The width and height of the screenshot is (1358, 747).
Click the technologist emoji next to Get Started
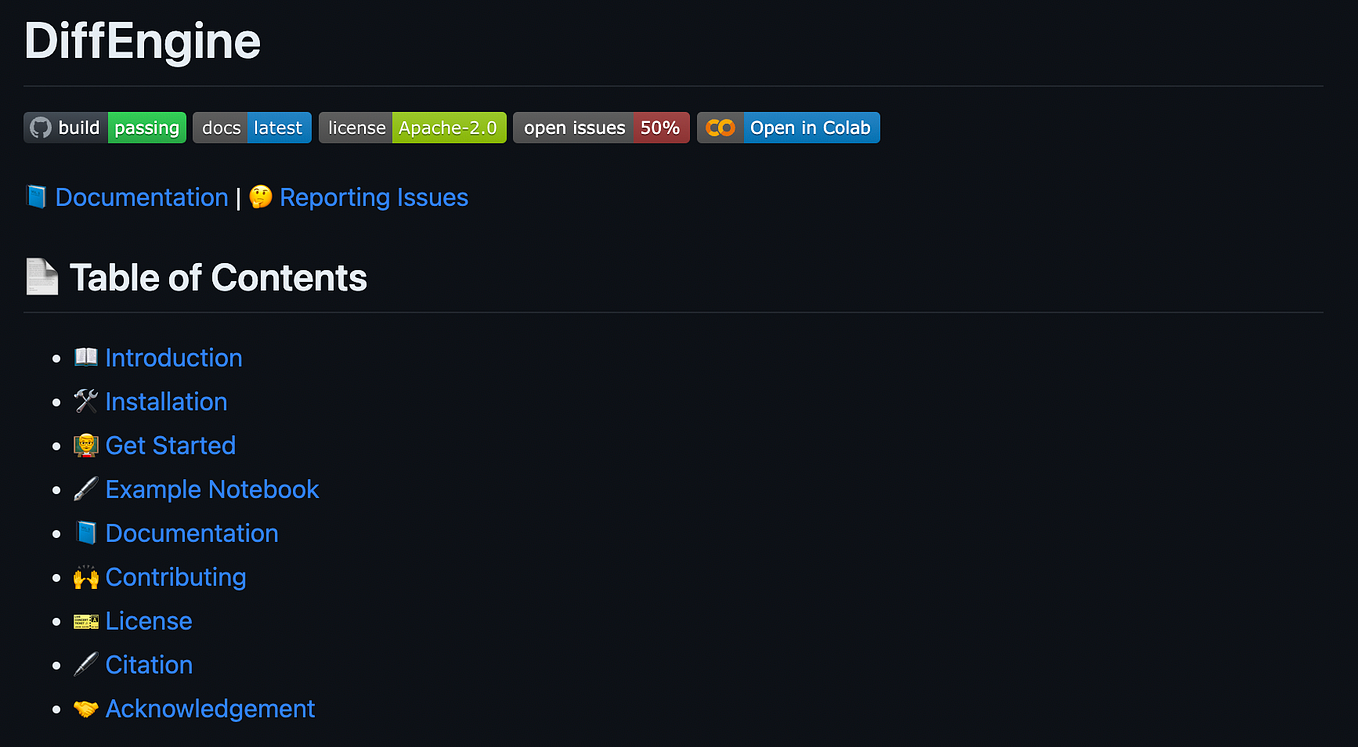pyautogui.click(x=85, y=445)
